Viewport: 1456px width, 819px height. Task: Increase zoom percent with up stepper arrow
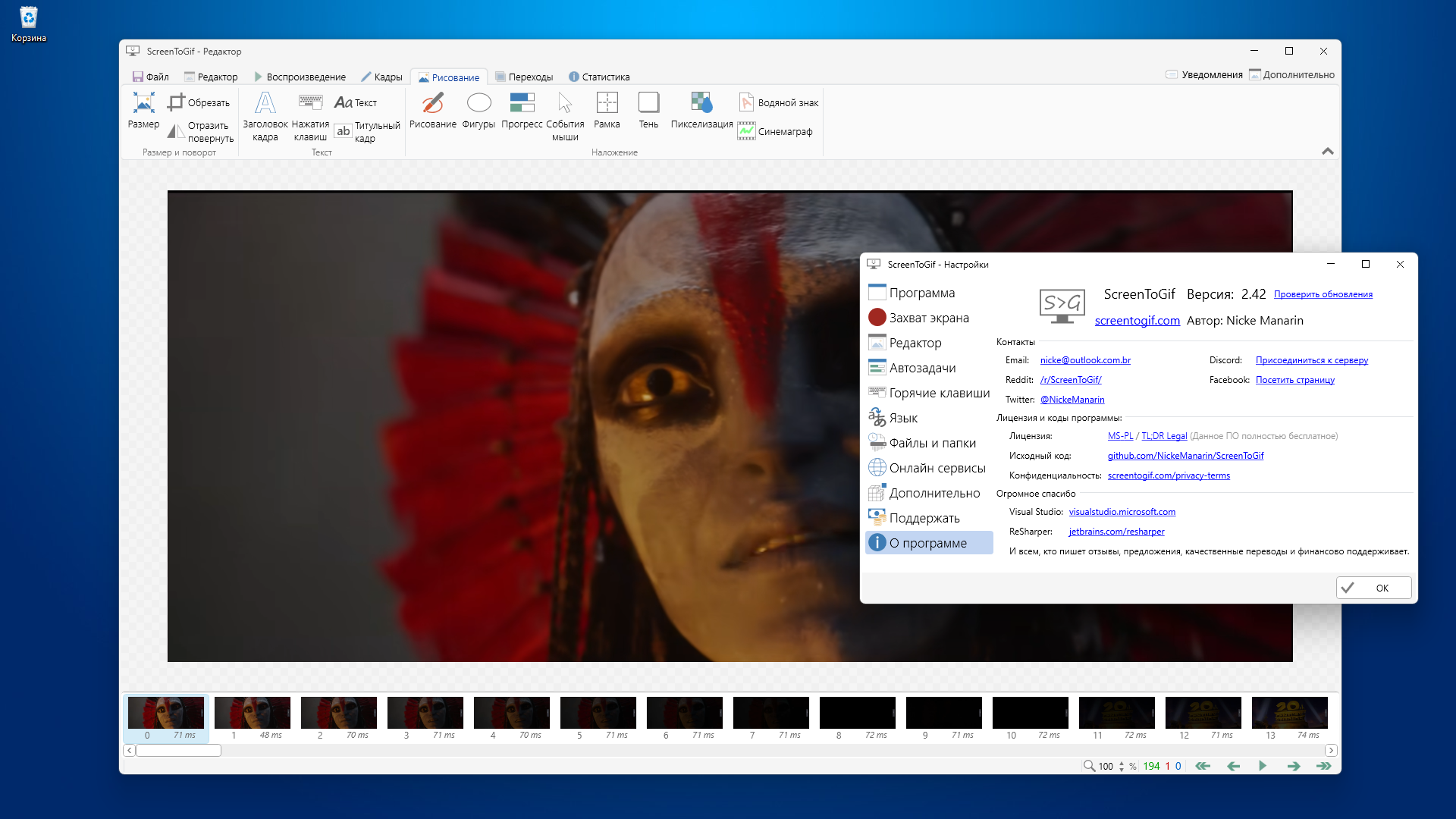(x=1122, y=762)
